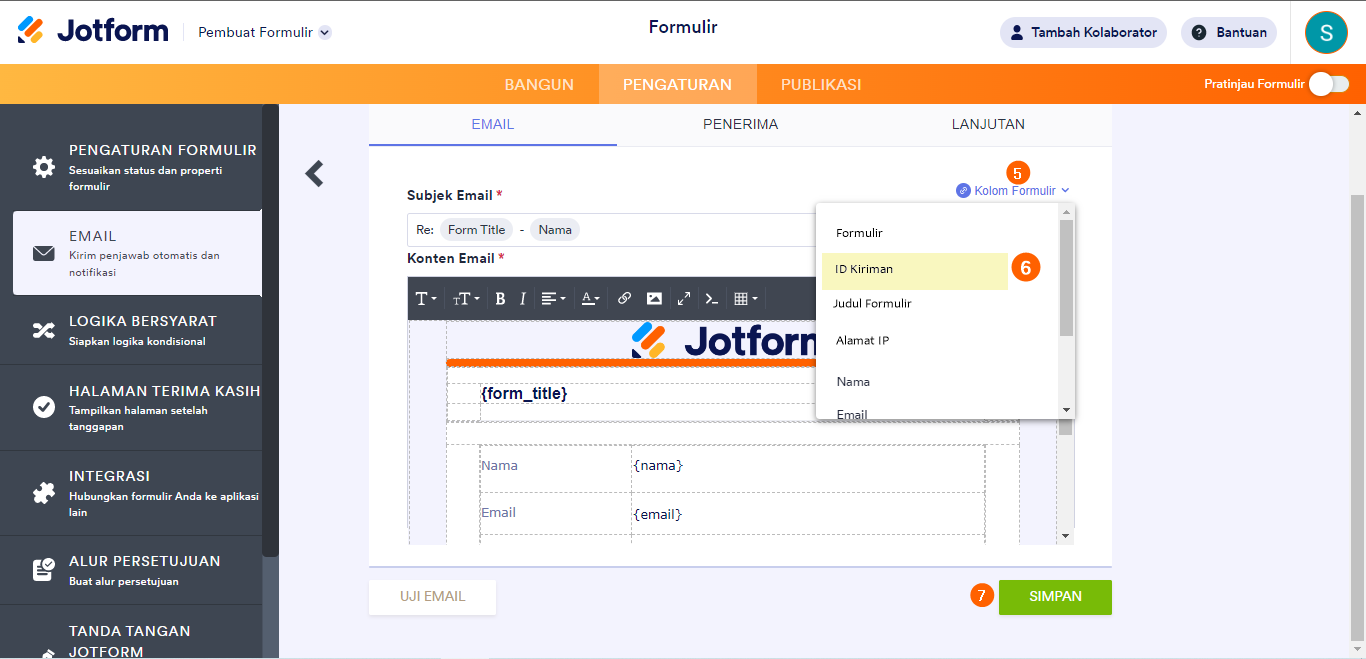Click the {form_title} placeholder text

point(524,393)
